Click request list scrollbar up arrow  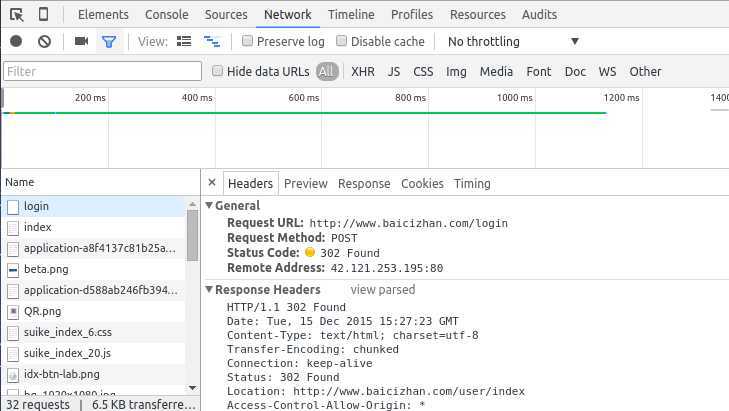[192, 204]
